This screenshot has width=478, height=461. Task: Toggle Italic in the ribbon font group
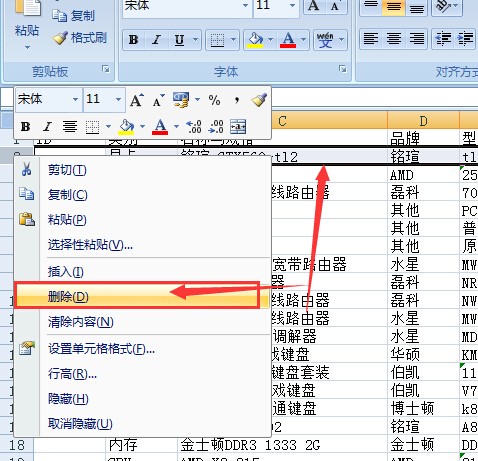[156, 40]
